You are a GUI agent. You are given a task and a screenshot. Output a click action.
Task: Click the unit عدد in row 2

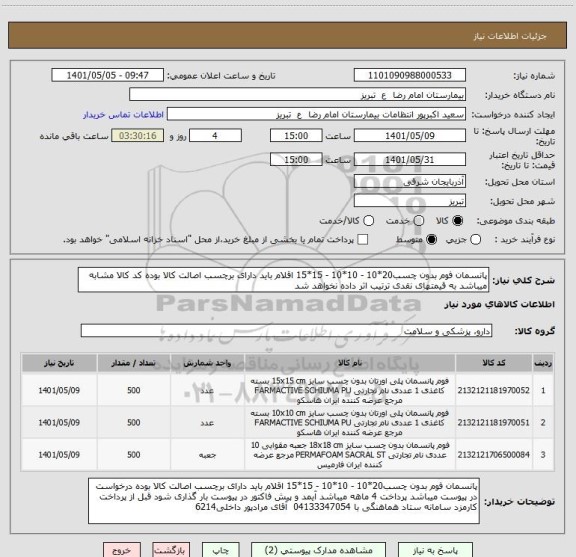pos(207,423)
